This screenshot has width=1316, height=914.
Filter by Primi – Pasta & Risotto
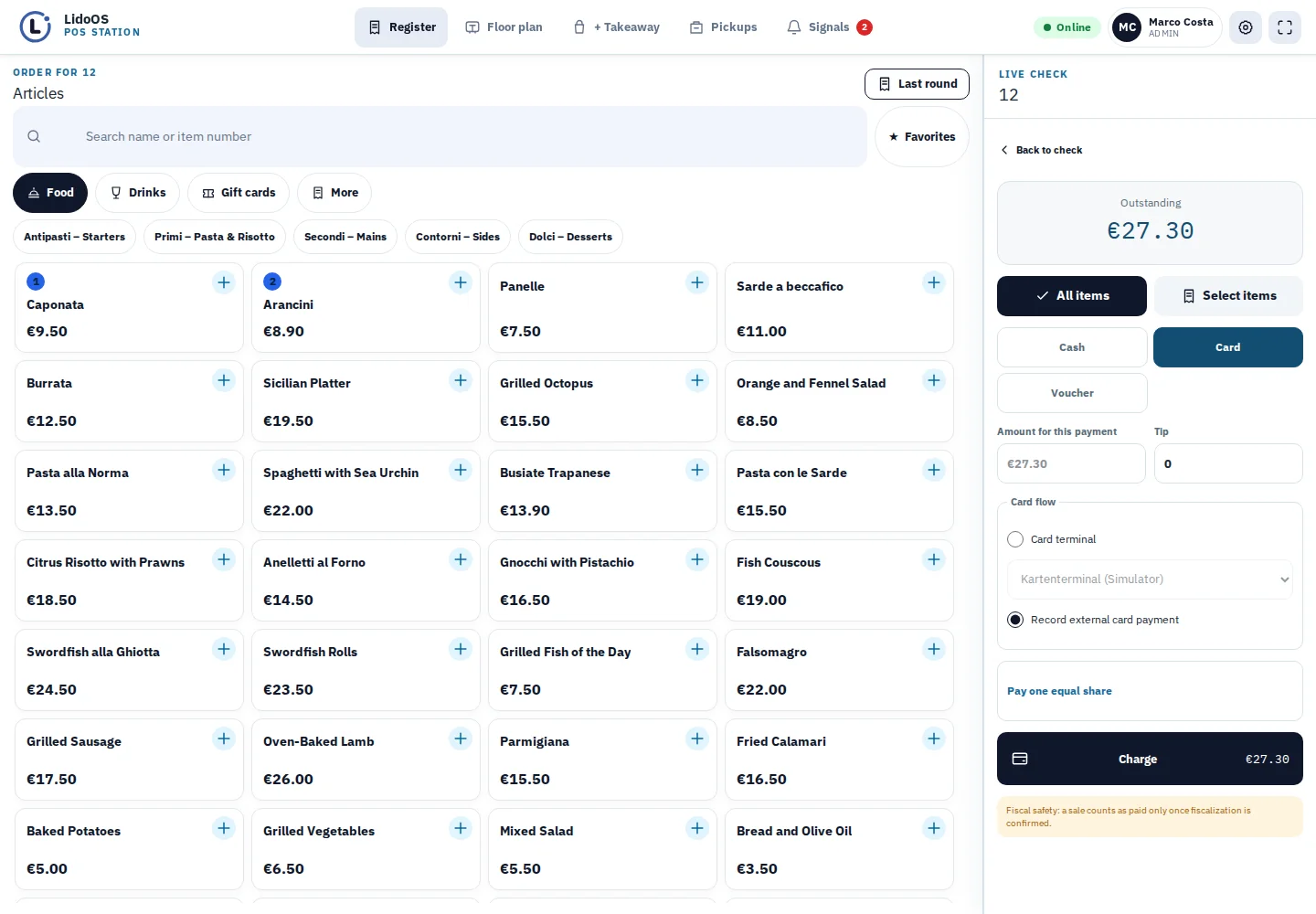[x=215, y=237]
